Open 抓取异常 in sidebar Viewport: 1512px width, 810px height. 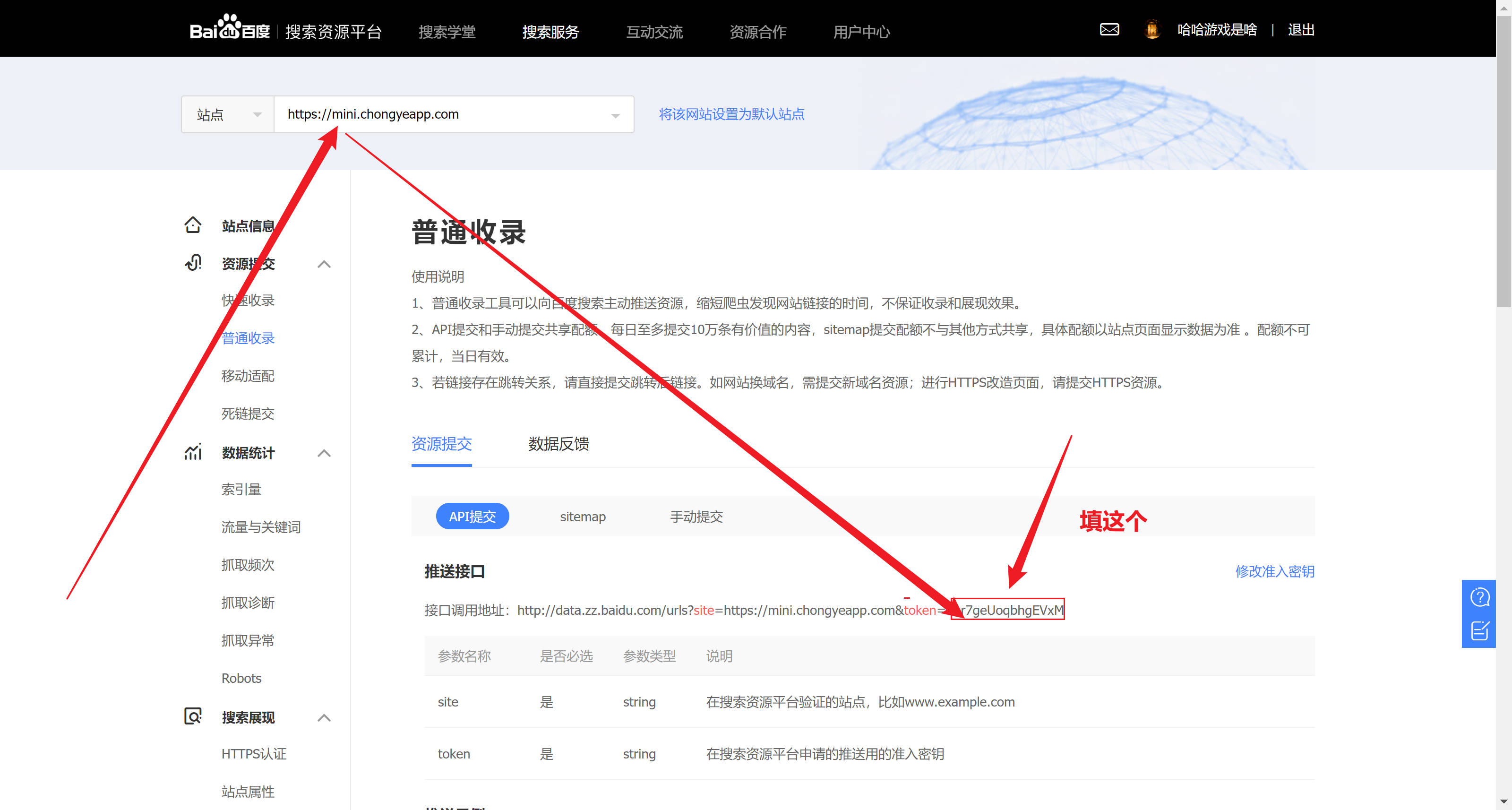248,640
